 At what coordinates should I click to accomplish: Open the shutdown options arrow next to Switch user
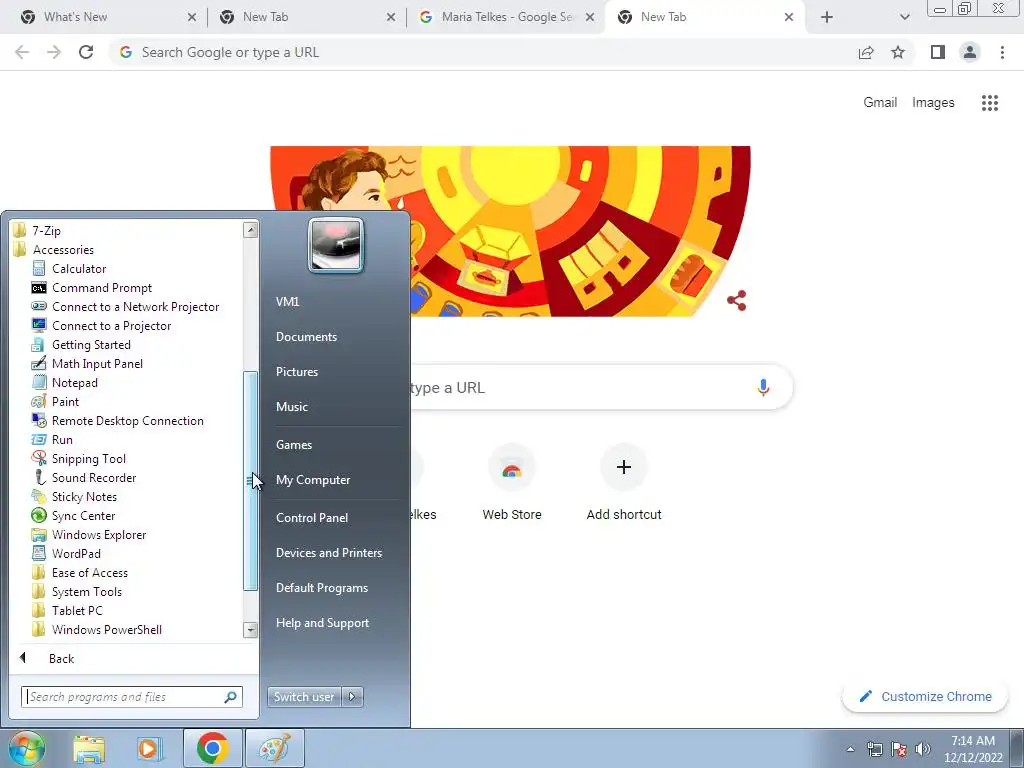[352, 697]
